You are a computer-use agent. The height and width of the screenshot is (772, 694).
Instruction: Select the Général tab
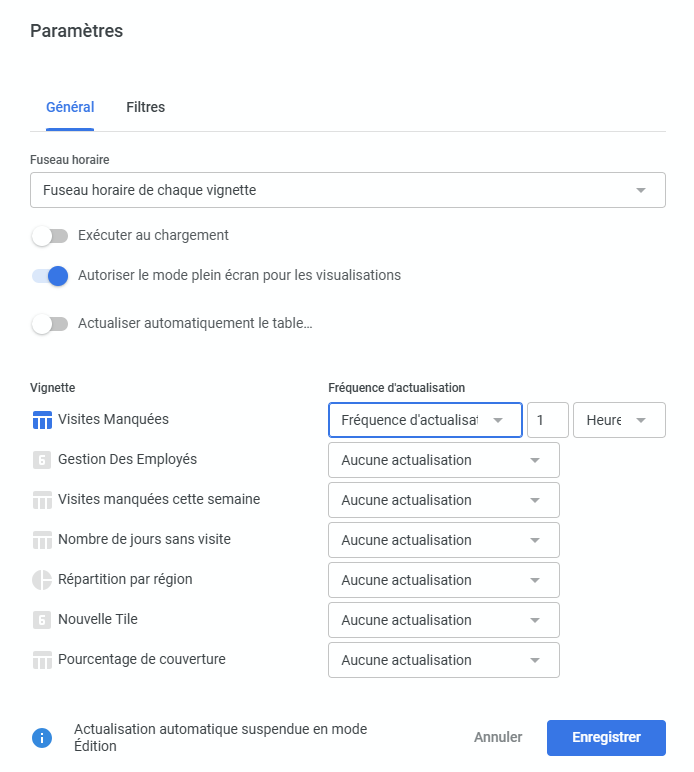coord(70,107)
